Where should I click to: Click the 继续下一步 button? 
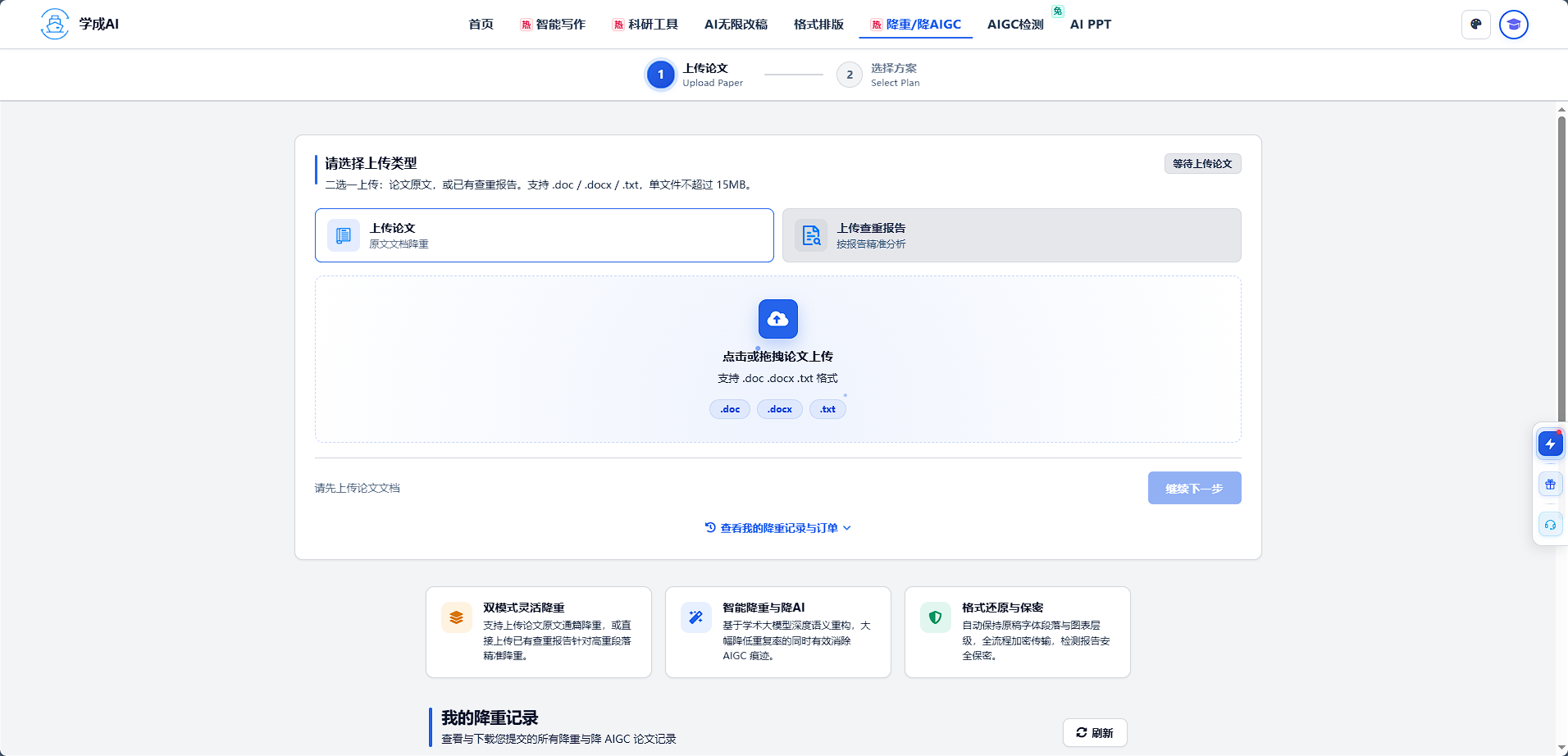click(1195, 488)
